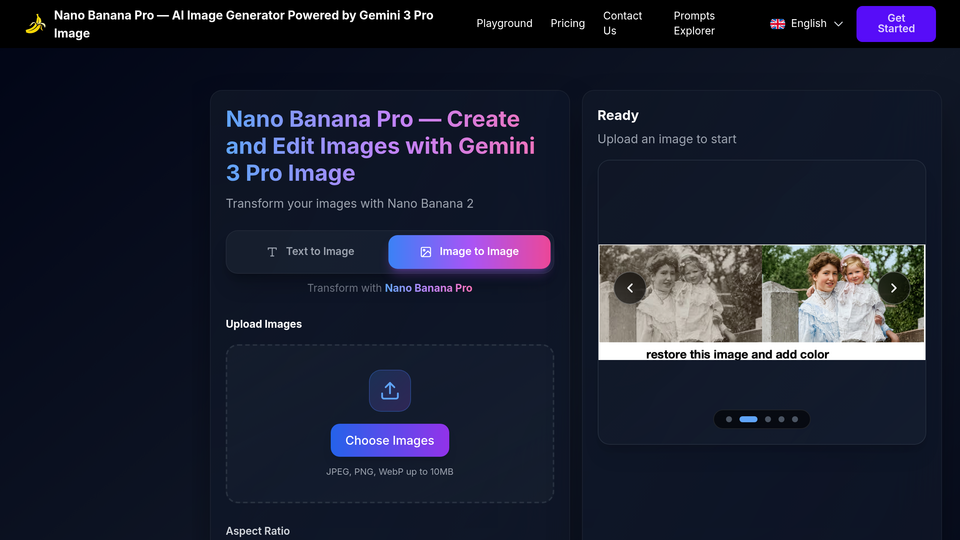Select the fourth carousel dot
Viewport: 960px width, 540px height.
[x=781, y=419]
